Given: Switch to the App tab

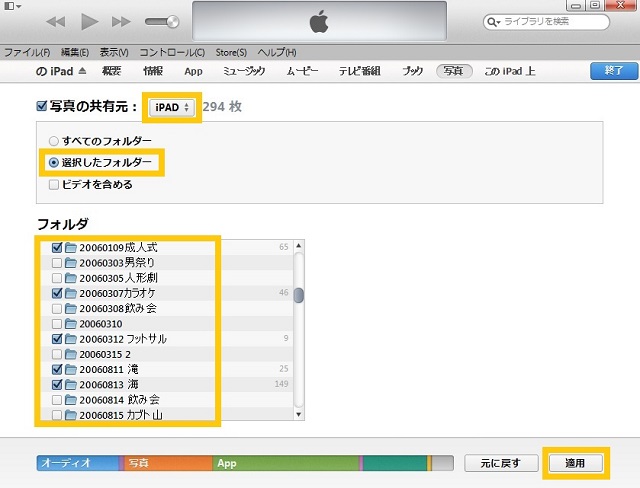Looking at the screenshot, I should click(193, 71).
